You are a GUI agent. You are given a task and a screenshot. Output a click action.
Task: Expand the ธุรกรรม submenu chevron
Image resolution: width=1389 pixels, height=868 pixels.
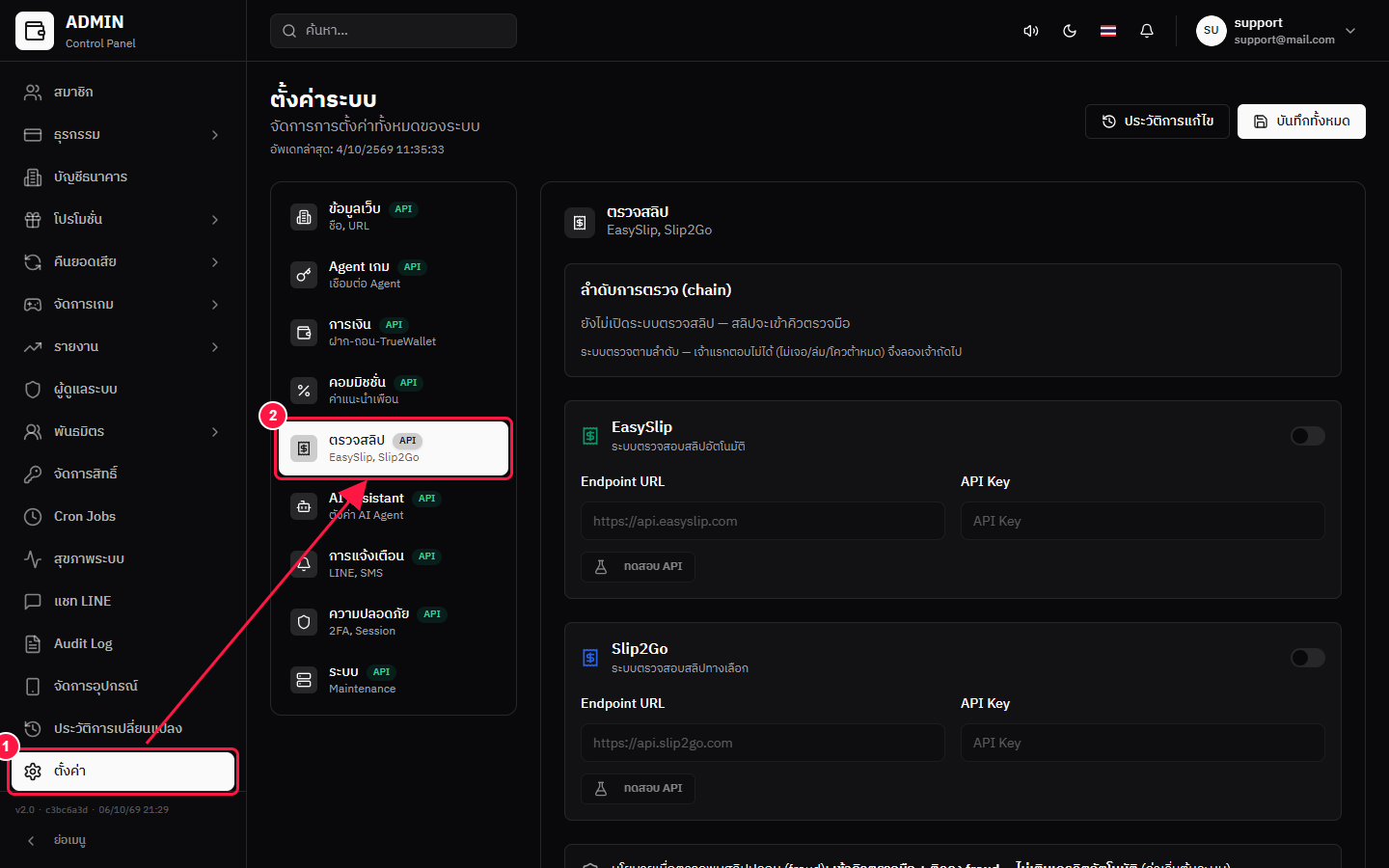[215, 135]
